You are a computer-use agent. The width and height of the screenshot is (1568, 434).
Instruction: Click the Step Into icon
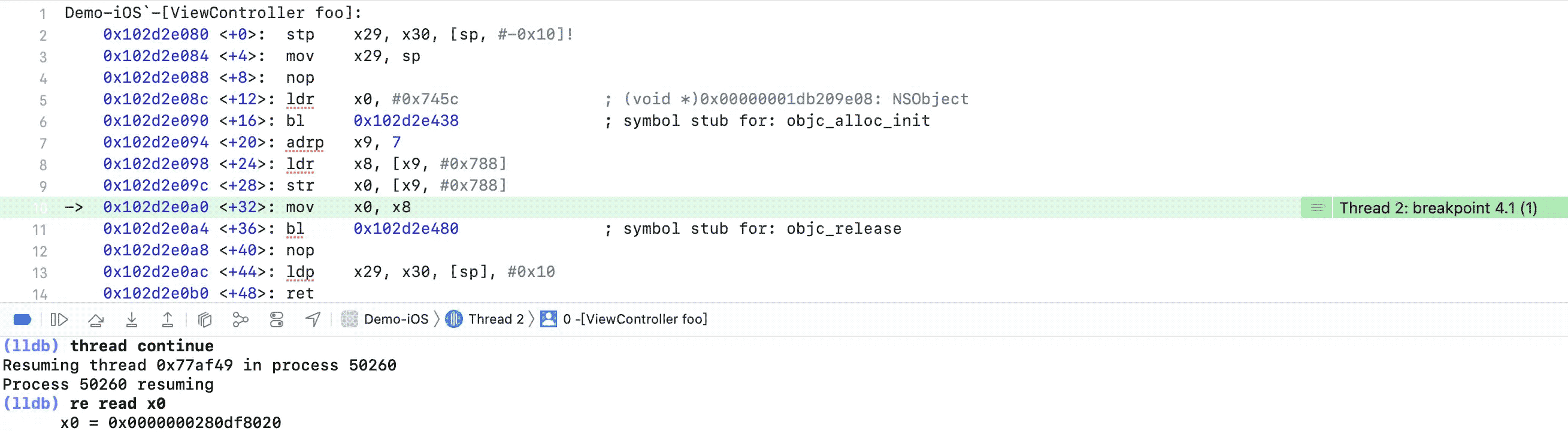click(x=132, y=320)
